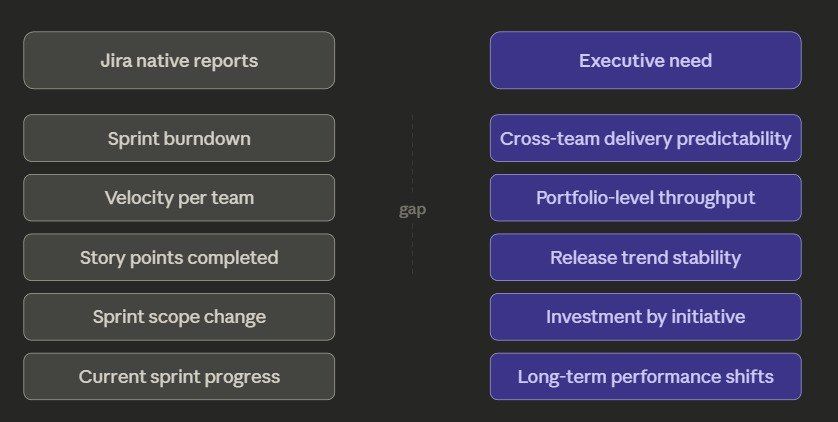Click the Current sprint progress box
Image resolution: width=838 pixels, height=422 pixels.
(x=179, y=377)
